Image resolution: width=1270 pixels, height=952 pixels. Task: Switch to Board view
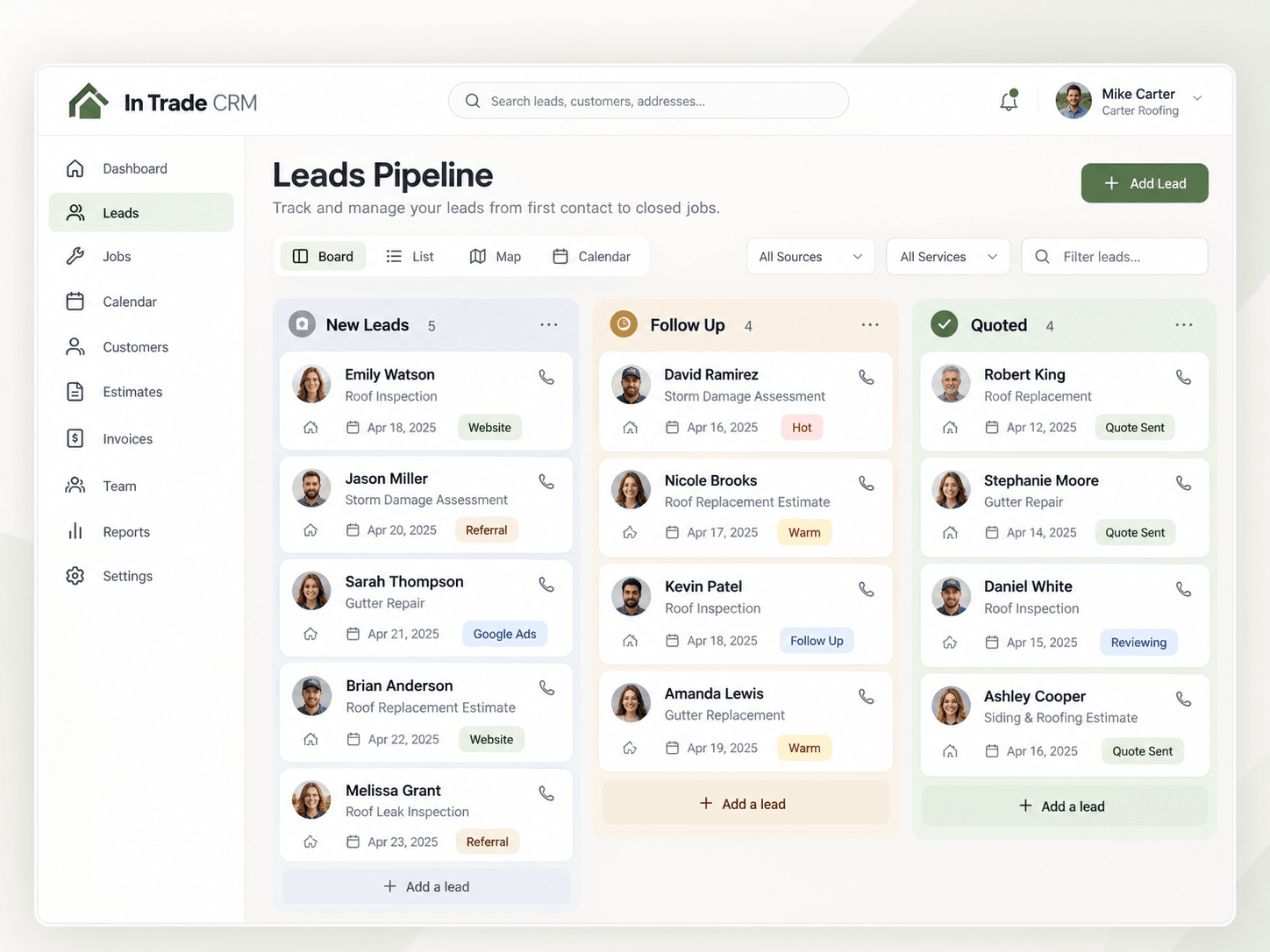click(x=323, y=256)
